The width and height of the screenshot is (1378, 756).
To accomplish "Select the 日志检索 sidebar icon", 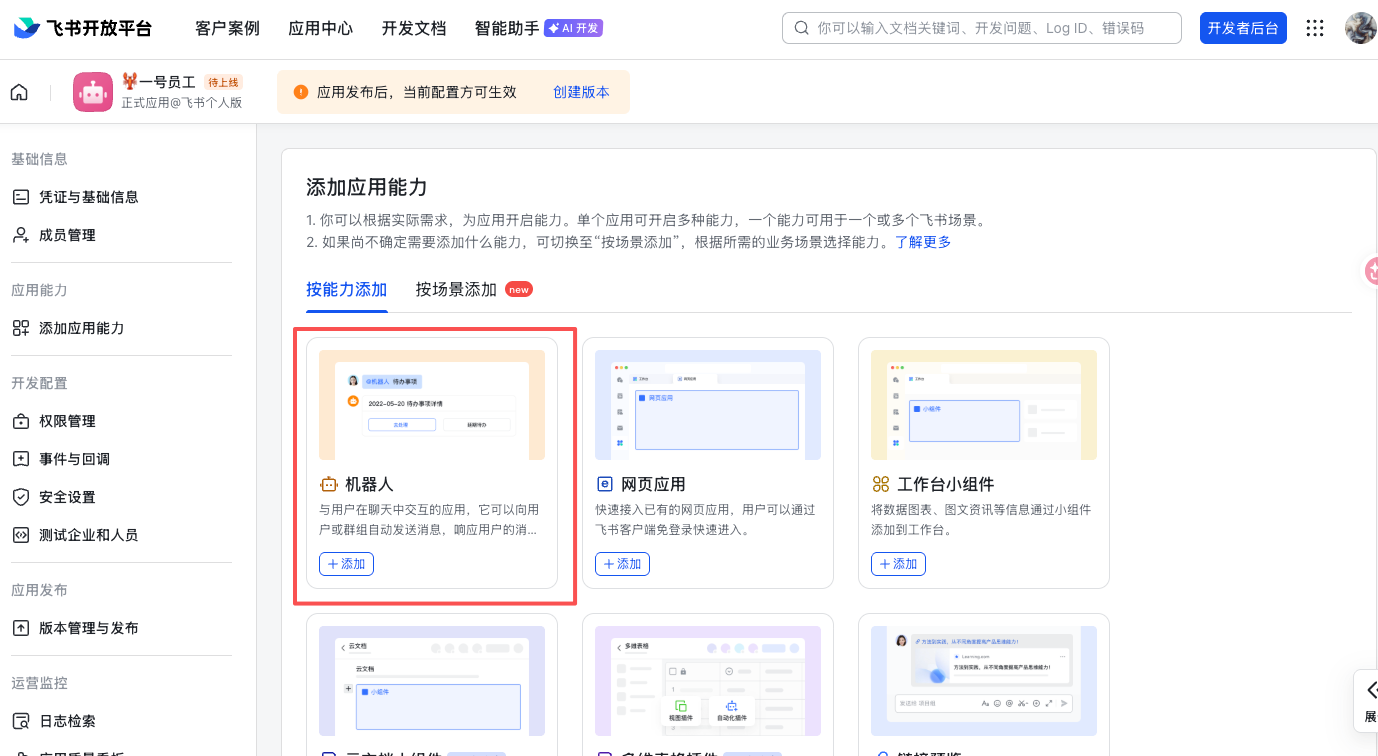I will (x=20, y=720).
